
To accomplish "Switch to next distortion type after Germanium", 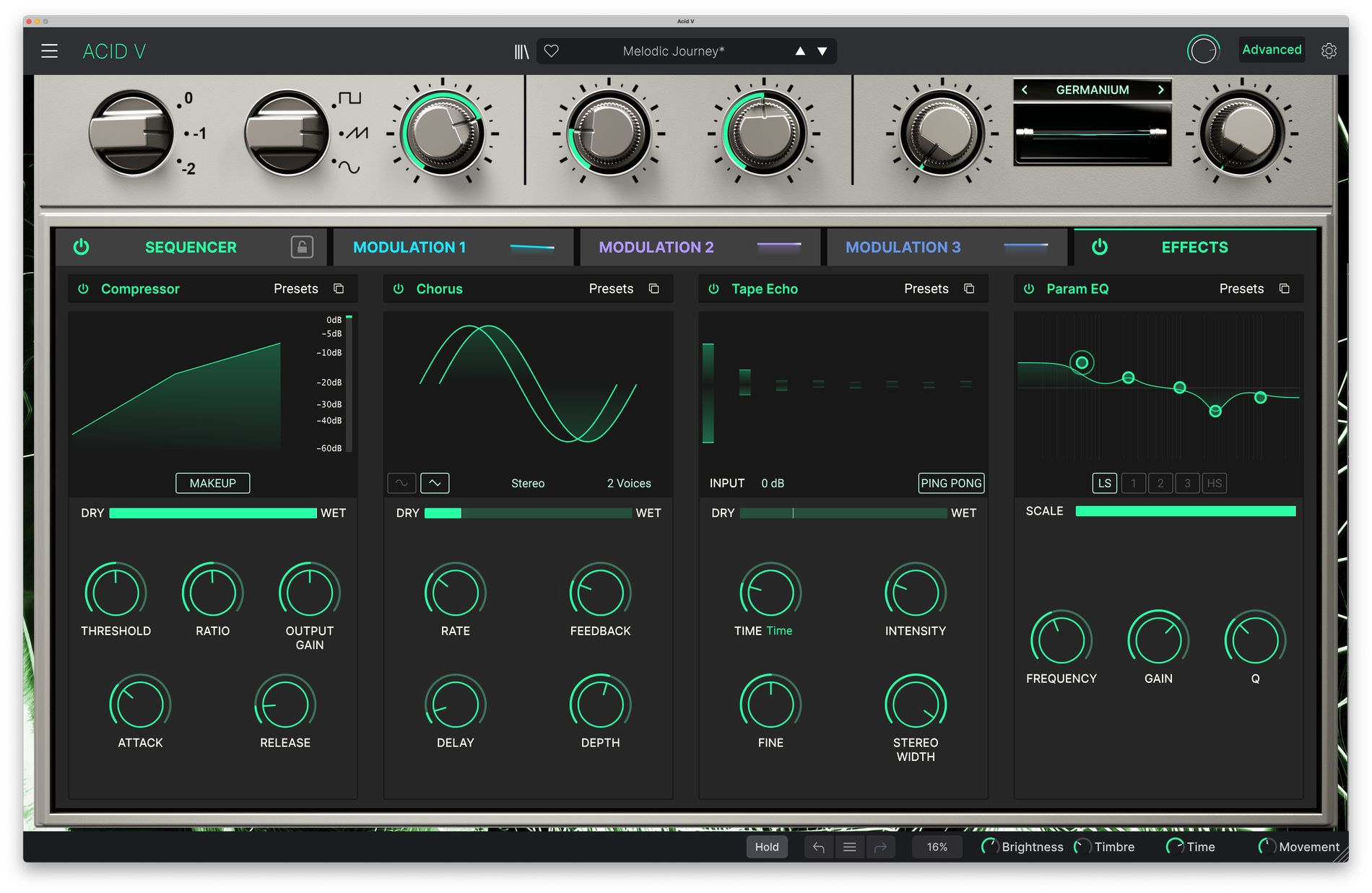I will coord(1160,90).
